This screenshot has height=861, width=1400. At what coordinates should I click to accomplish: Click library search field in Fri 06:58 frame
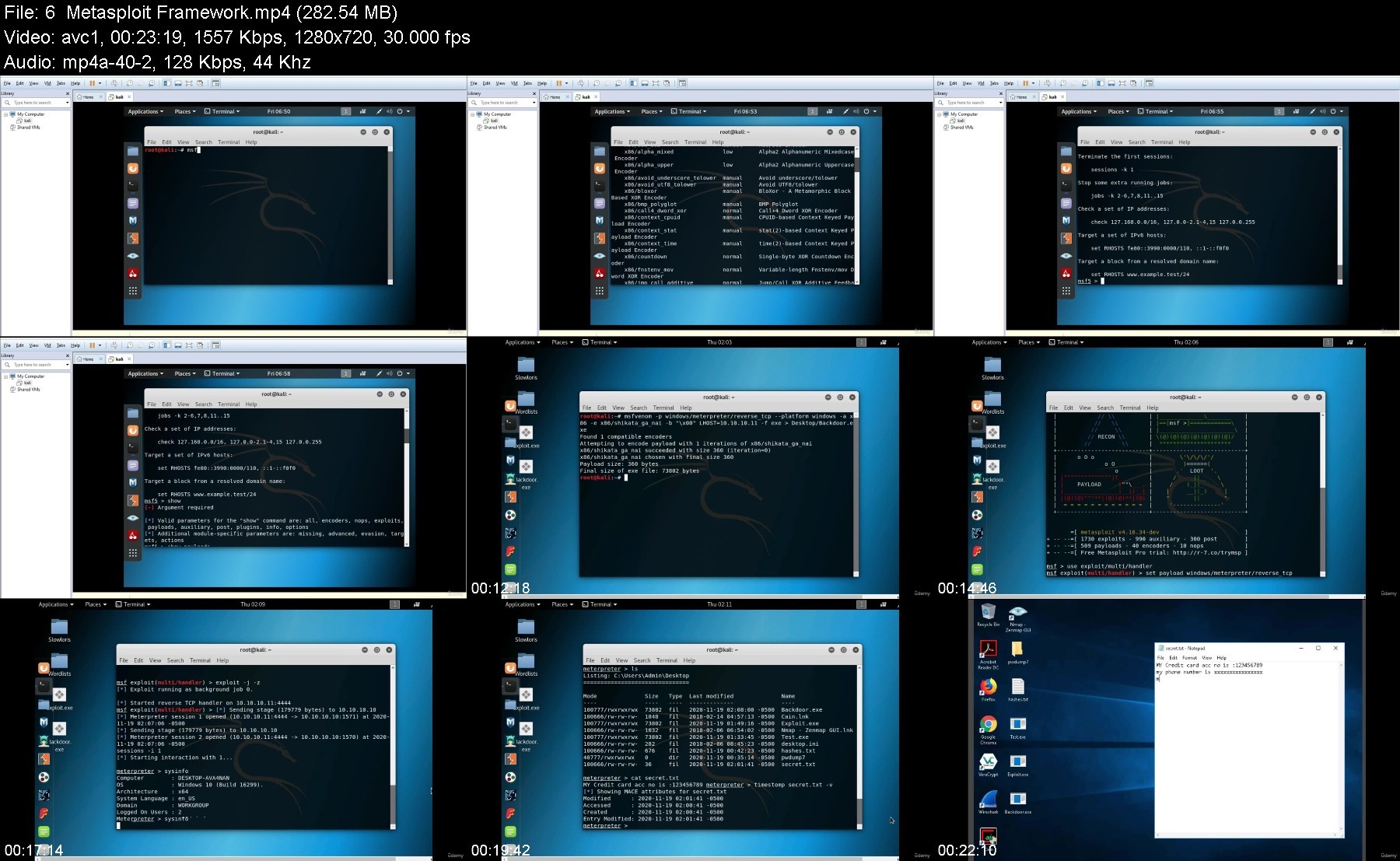pos(35,365)
